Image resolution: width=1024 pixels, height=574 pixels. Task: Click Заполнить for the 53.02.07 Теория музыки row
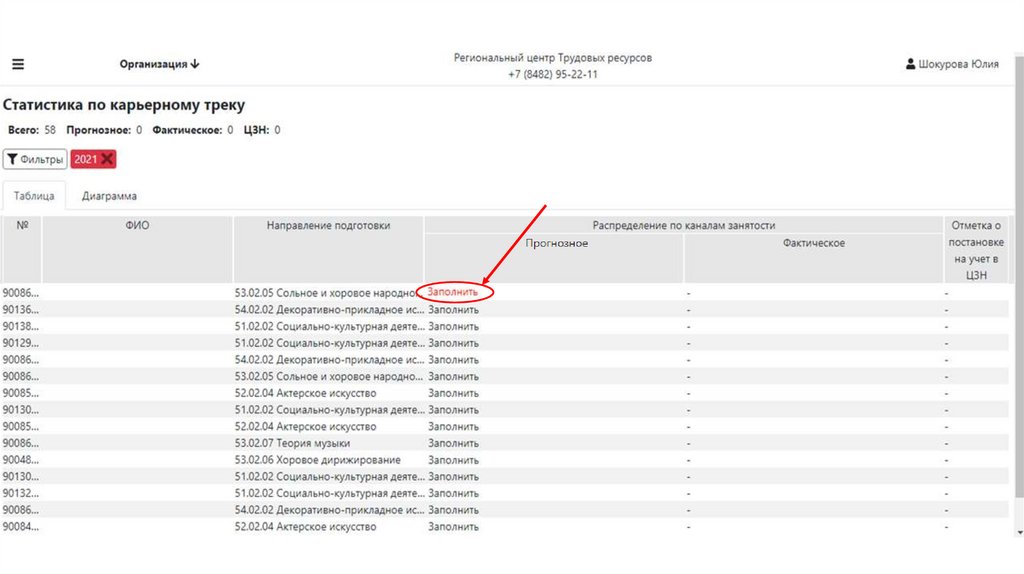point(453,443)
